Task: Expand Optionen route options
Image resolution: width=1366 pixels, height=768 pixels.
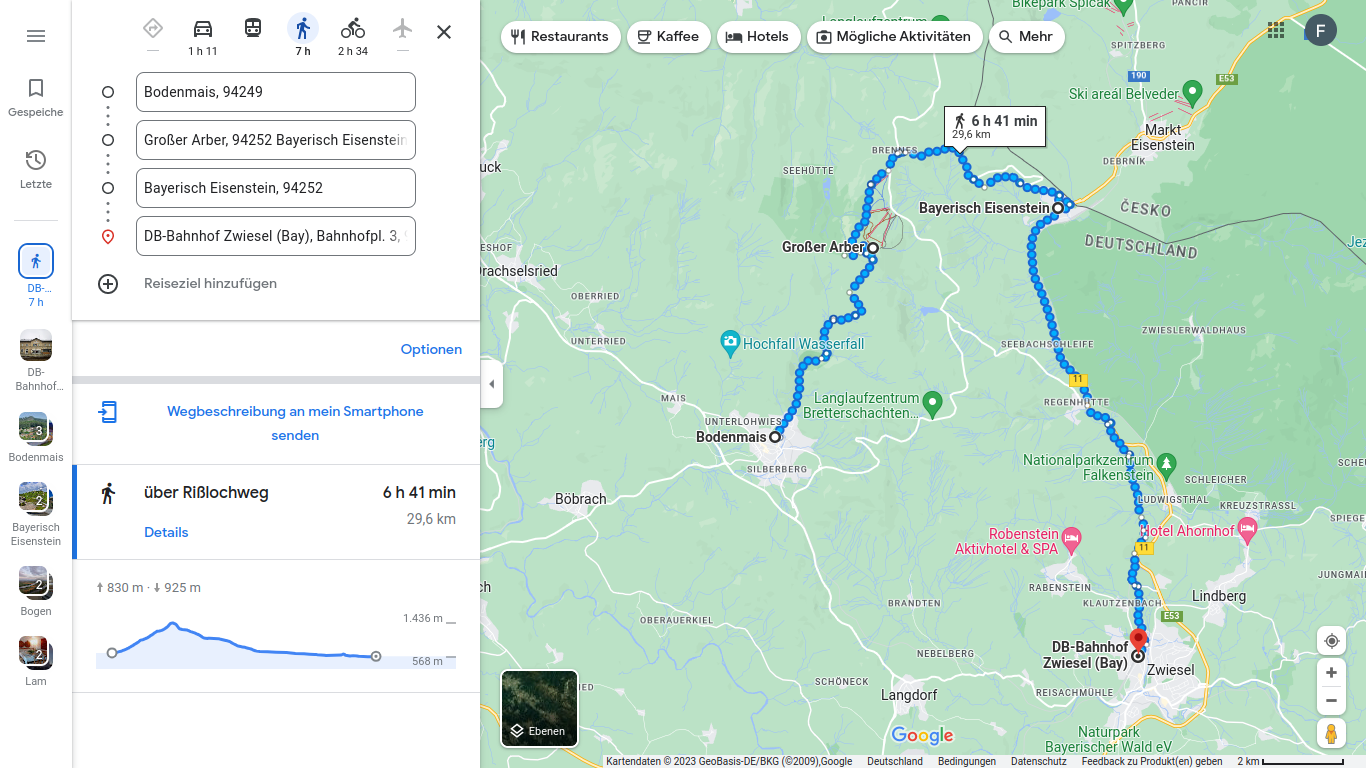Action: pyautogui.click(x=431, y=349)
